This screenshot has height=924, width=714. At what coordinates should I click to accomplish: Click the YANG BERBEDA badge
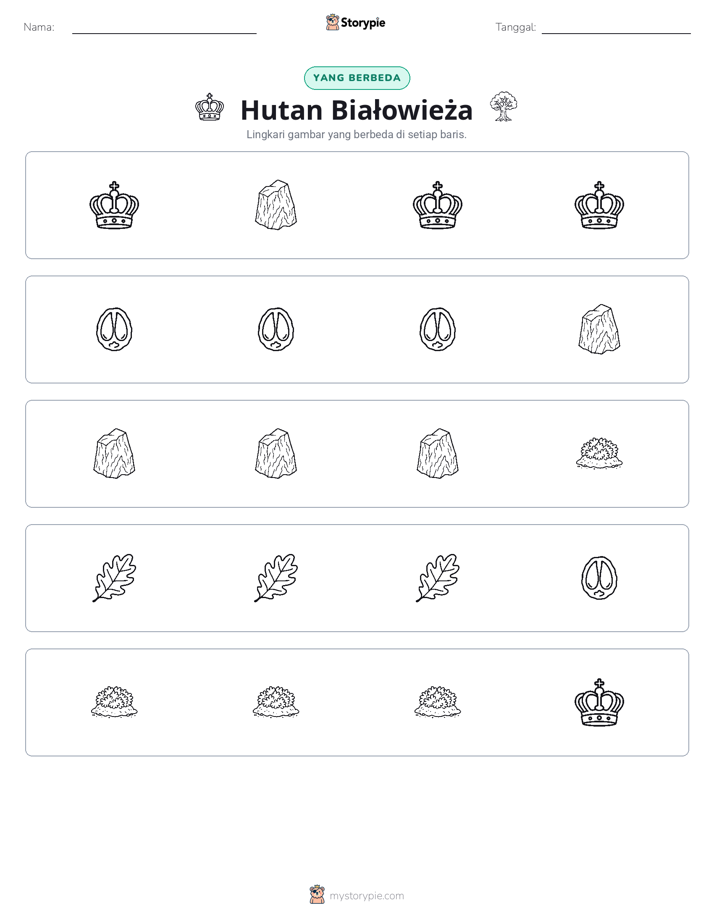pos(357,78)
